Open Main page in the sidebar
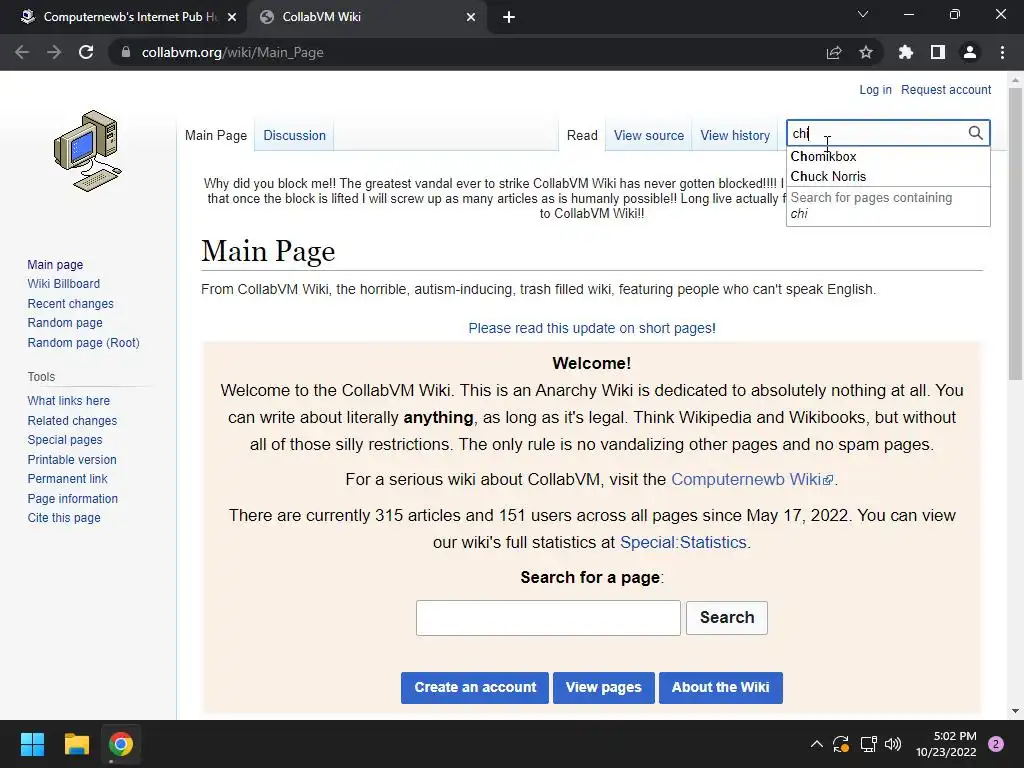This screenshot has width=1024, height=768. point(55,264)
